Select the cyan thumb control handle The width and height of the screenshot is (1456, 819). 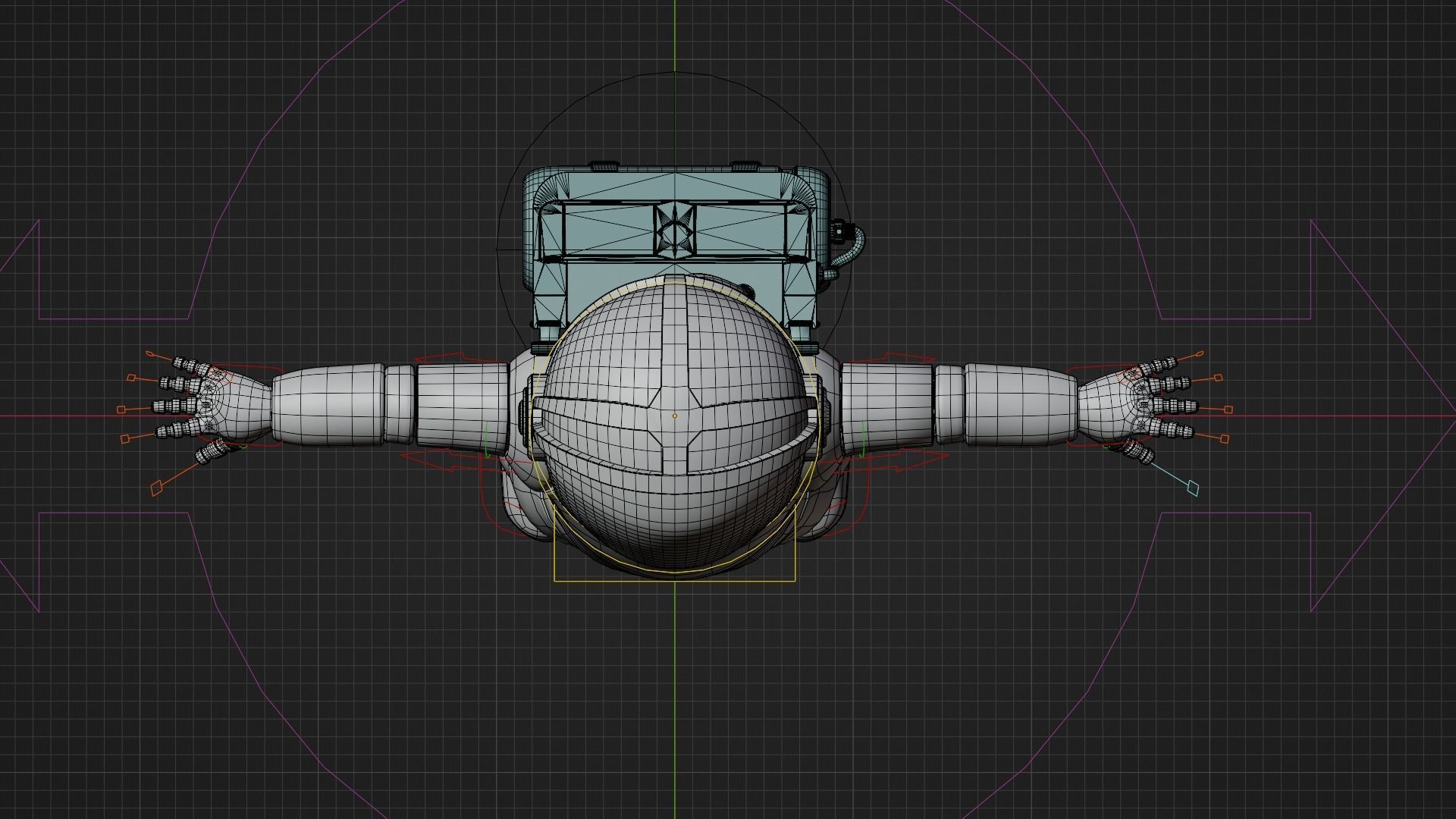1192,488
